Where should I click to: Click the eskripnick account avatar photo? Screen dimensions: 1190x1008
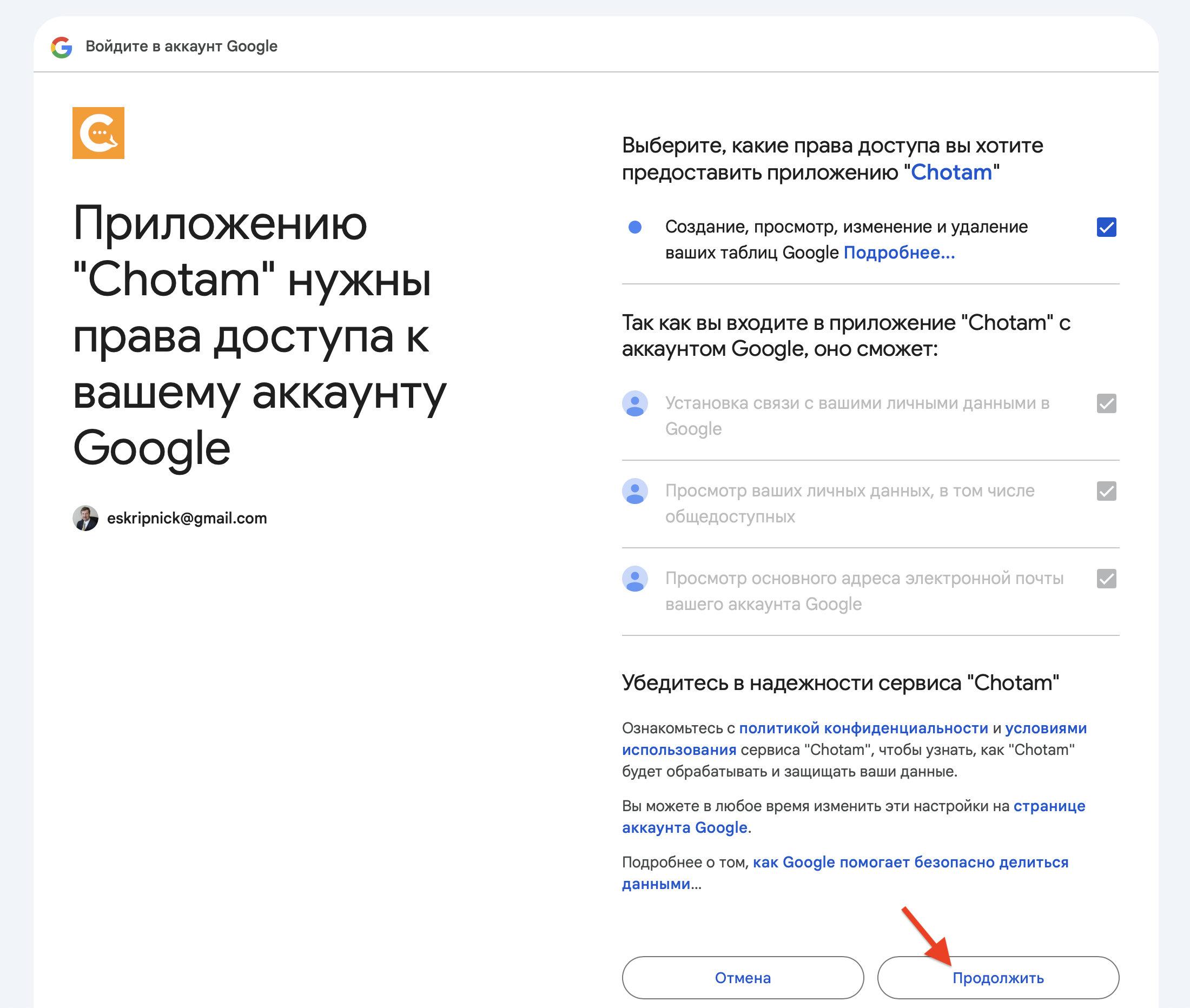85,518
